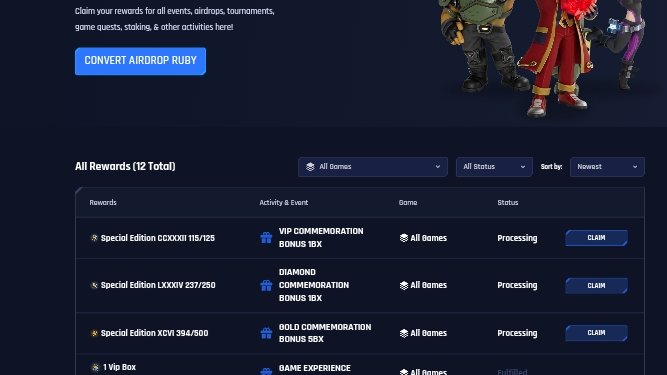Open the All Status filter dropdown

[x=494, y=167]
